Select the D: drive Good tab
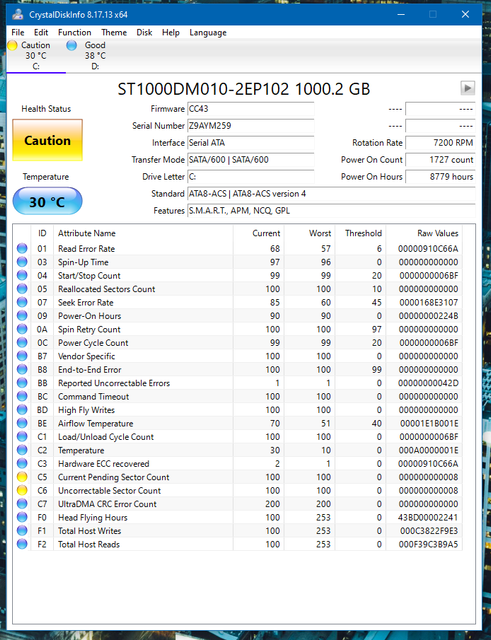 (95, 56)
